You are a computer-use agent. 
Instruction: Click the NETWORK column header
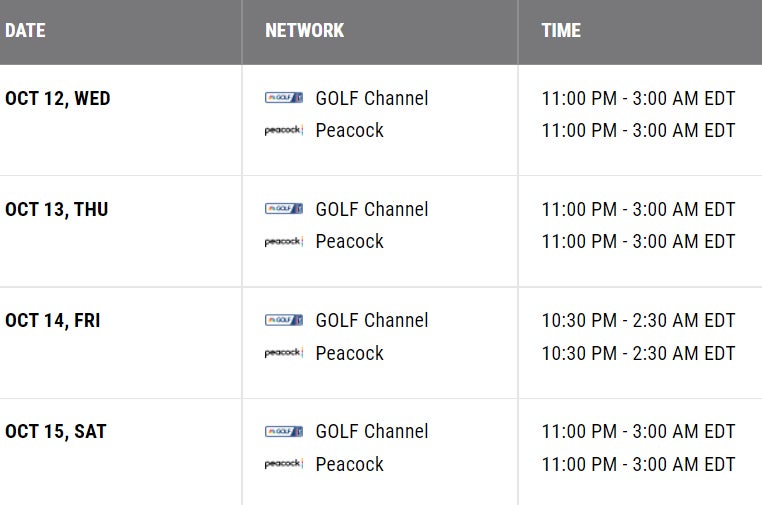pos(305,30)
